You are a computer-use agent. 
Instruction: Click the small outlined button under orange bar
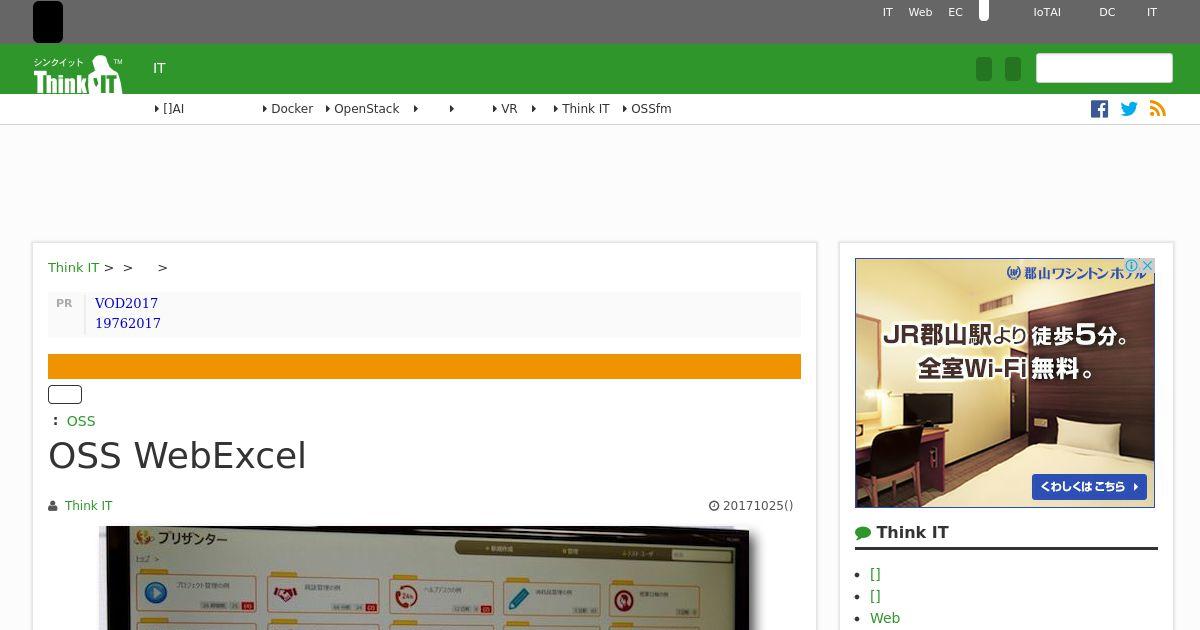coord(65,395)
